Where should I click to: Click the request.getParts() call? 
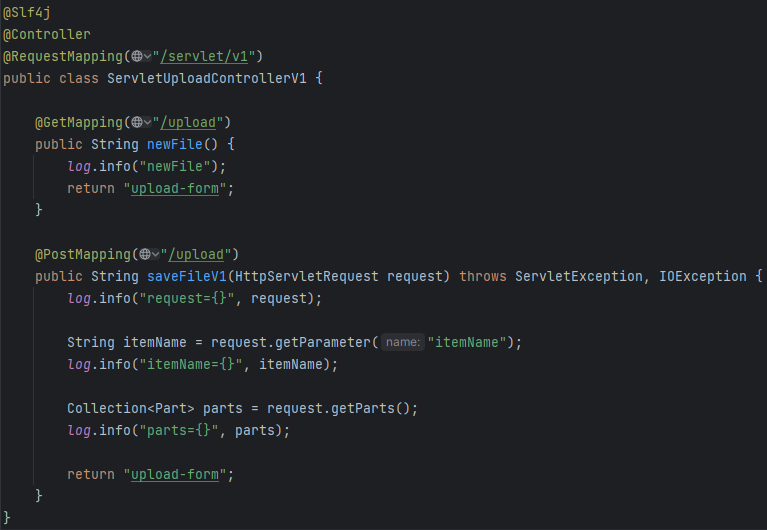[x=338, y=409]
